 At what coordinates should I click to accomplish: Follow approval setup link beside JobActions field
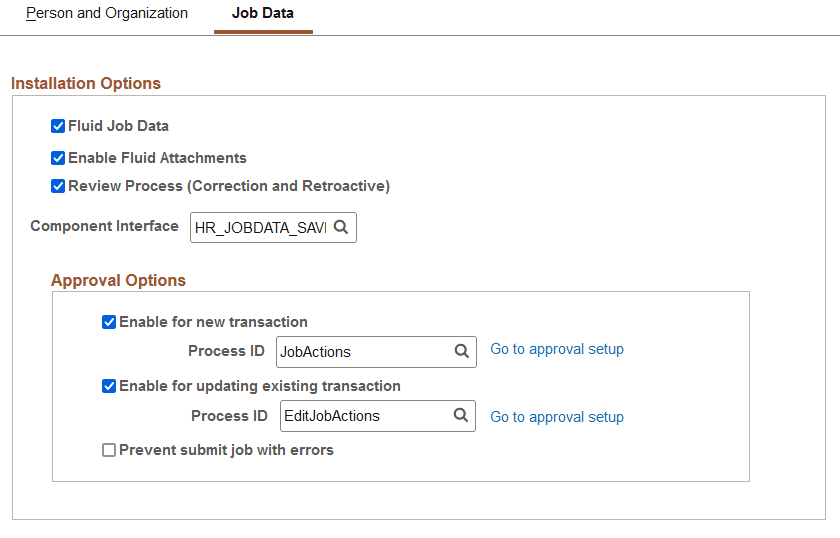pyautogui.click(x=557, y=350)
